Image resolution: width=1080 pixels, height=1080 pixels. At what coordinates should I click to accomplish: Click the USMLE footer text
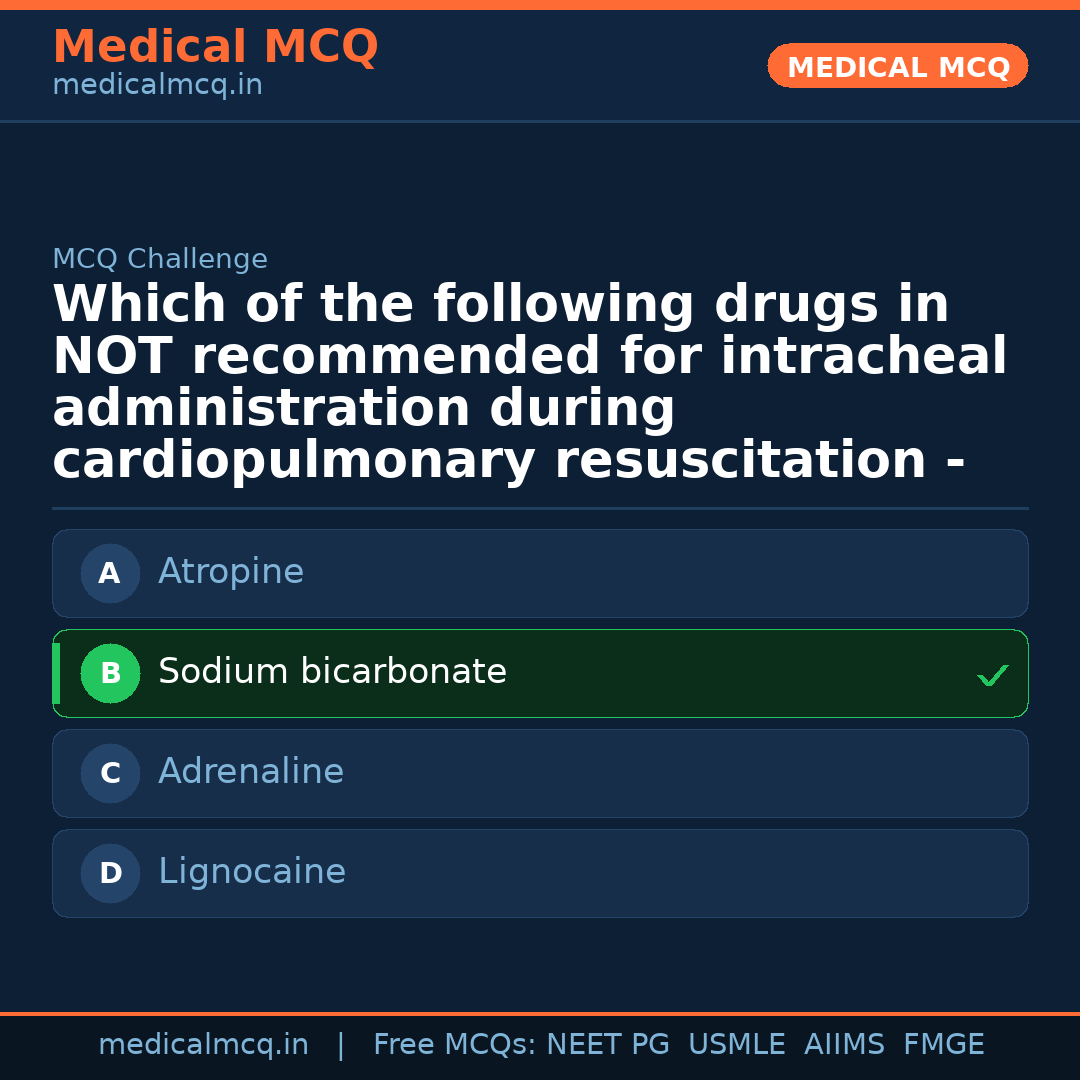click(736, 1045)
